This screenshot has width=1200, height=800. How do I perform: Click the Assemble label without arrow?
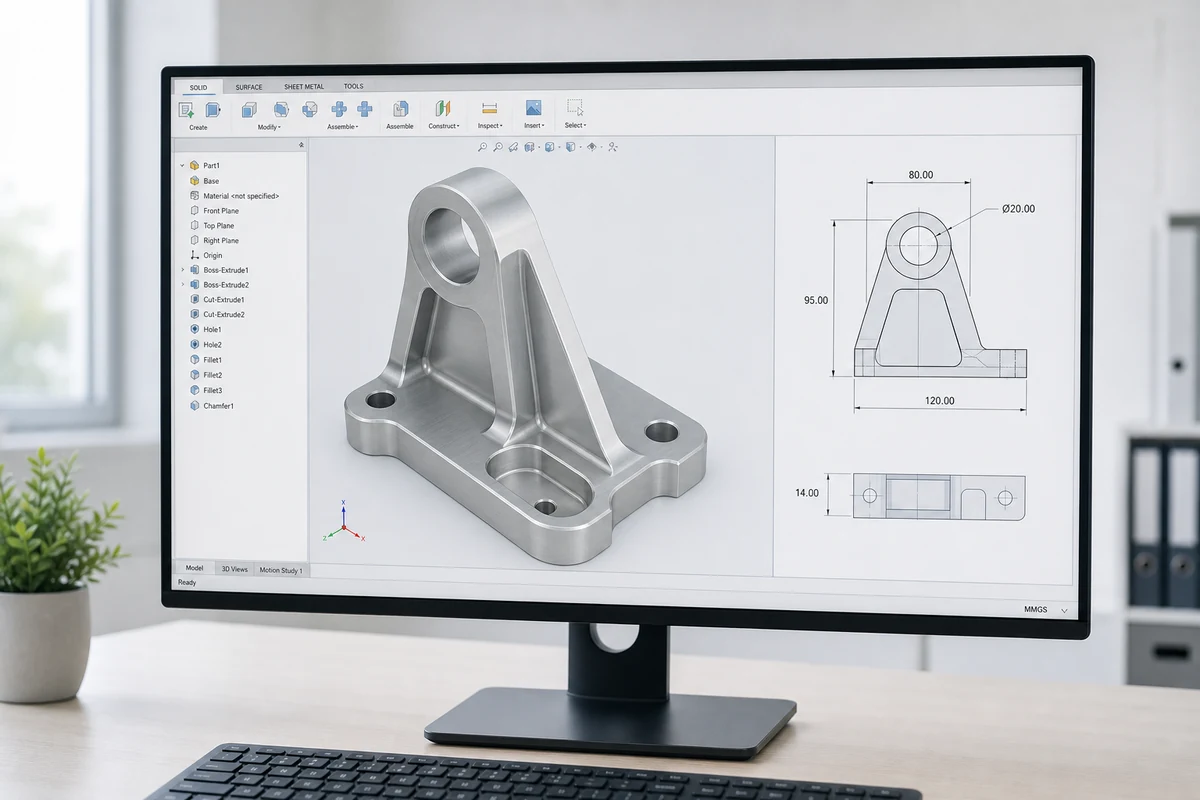point(400,127)
